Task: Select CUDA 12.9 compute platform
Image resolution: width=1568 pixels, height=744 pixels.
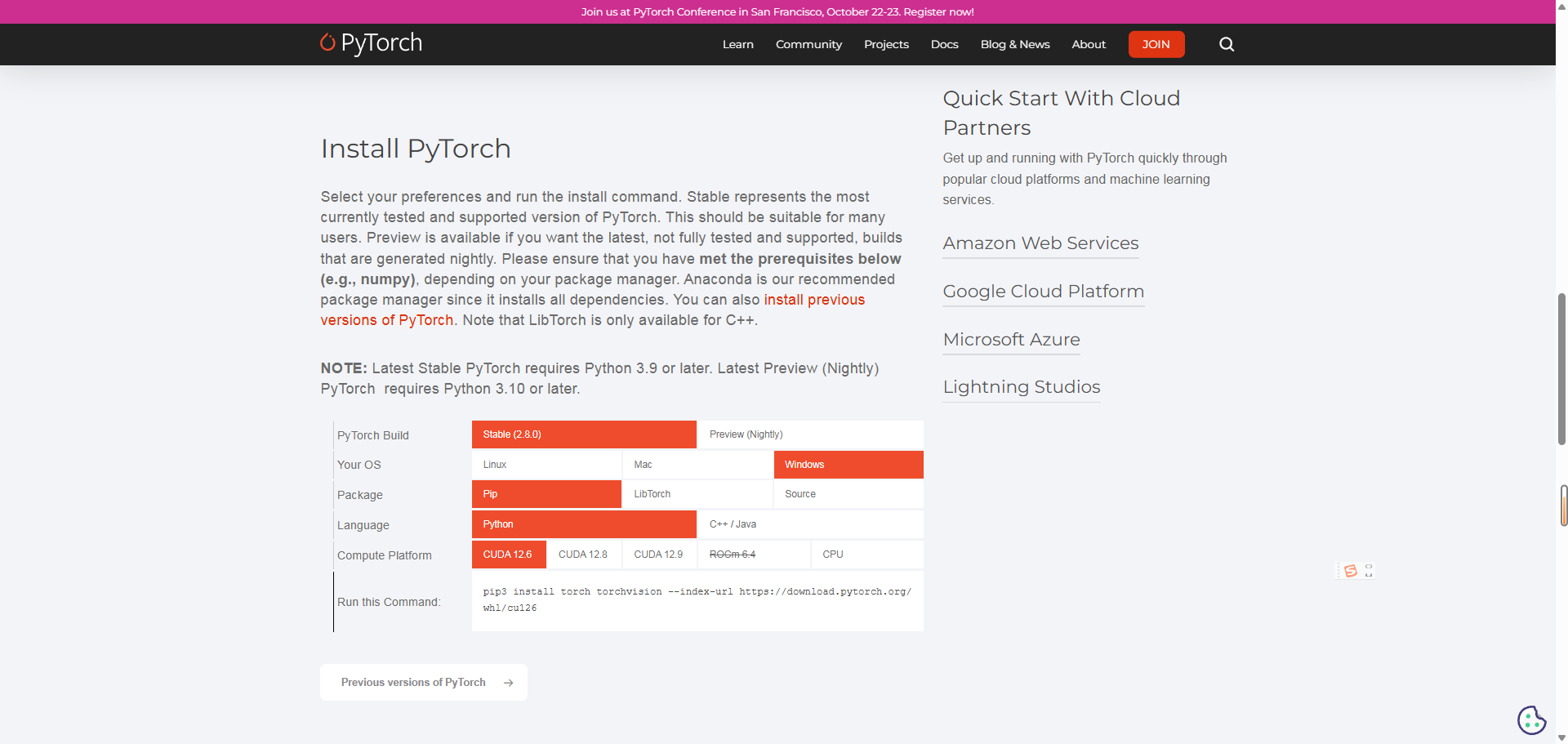Action: coord(660,555)
